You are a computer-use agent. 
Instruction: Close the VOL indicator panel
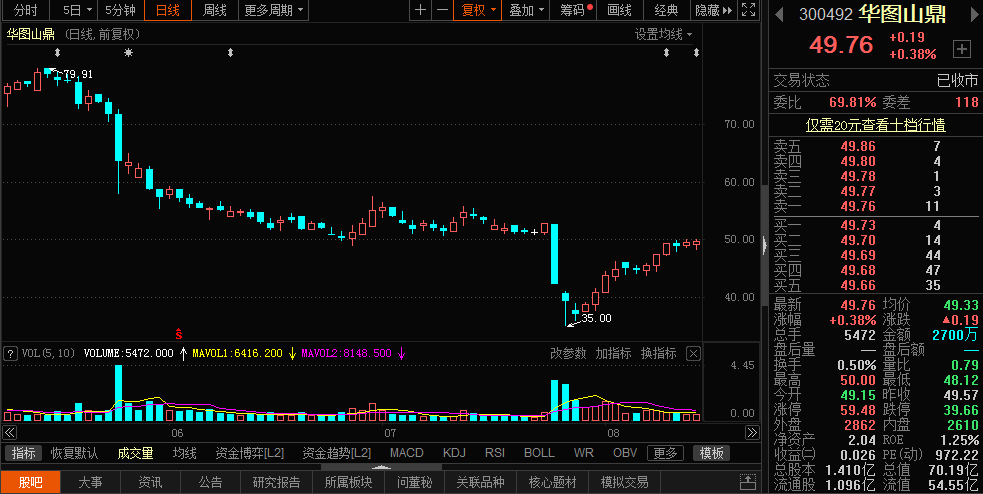693,354
